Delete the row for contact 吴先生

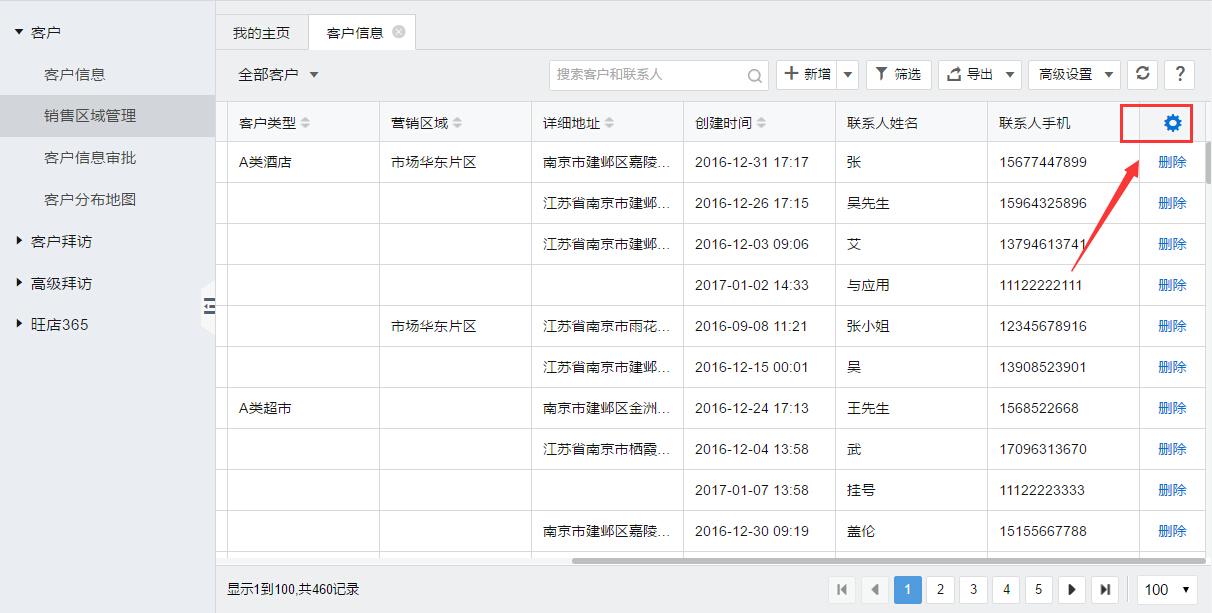tap(1172, 203)
